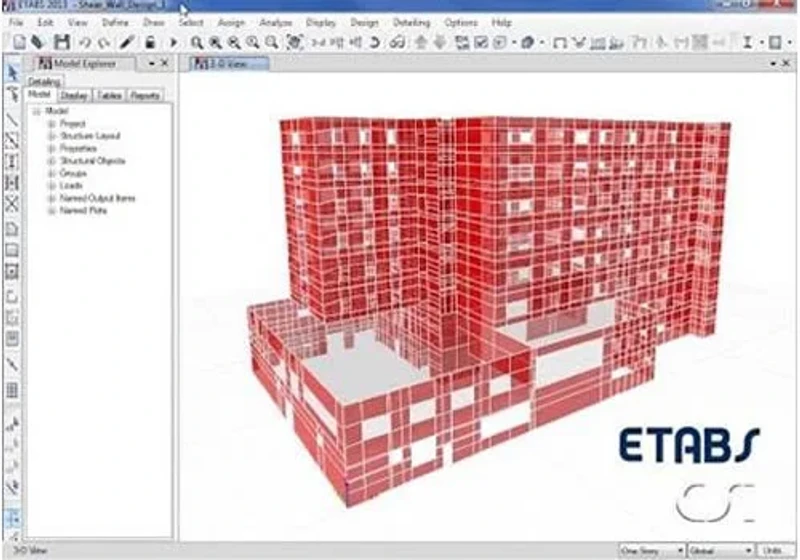Select the pointer Select Object tool
This screenshot has width=800, height=560.
(x=12, y=73)
